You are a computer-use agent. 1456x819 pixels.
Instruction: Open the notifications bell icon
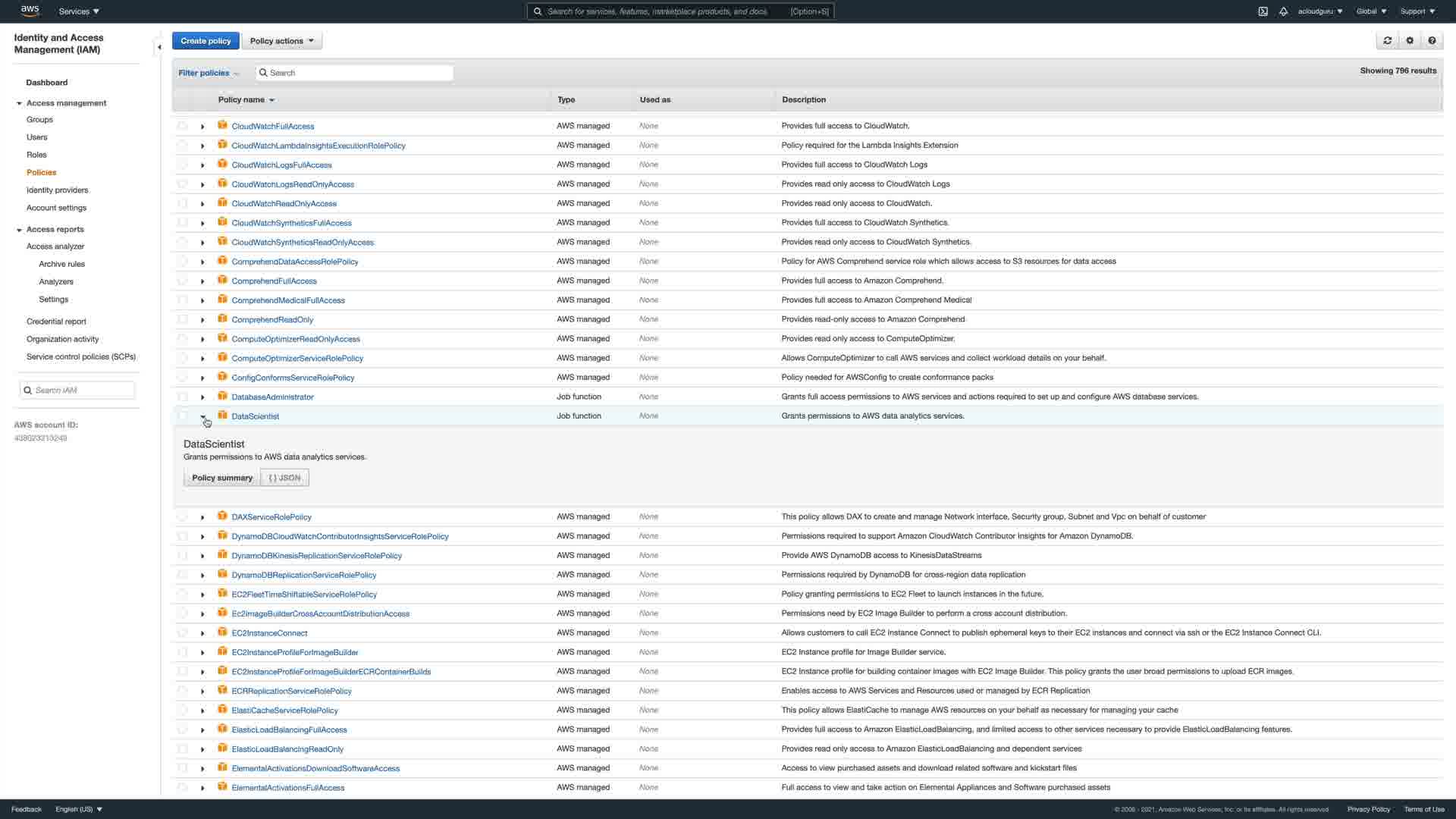[1283, 11]
